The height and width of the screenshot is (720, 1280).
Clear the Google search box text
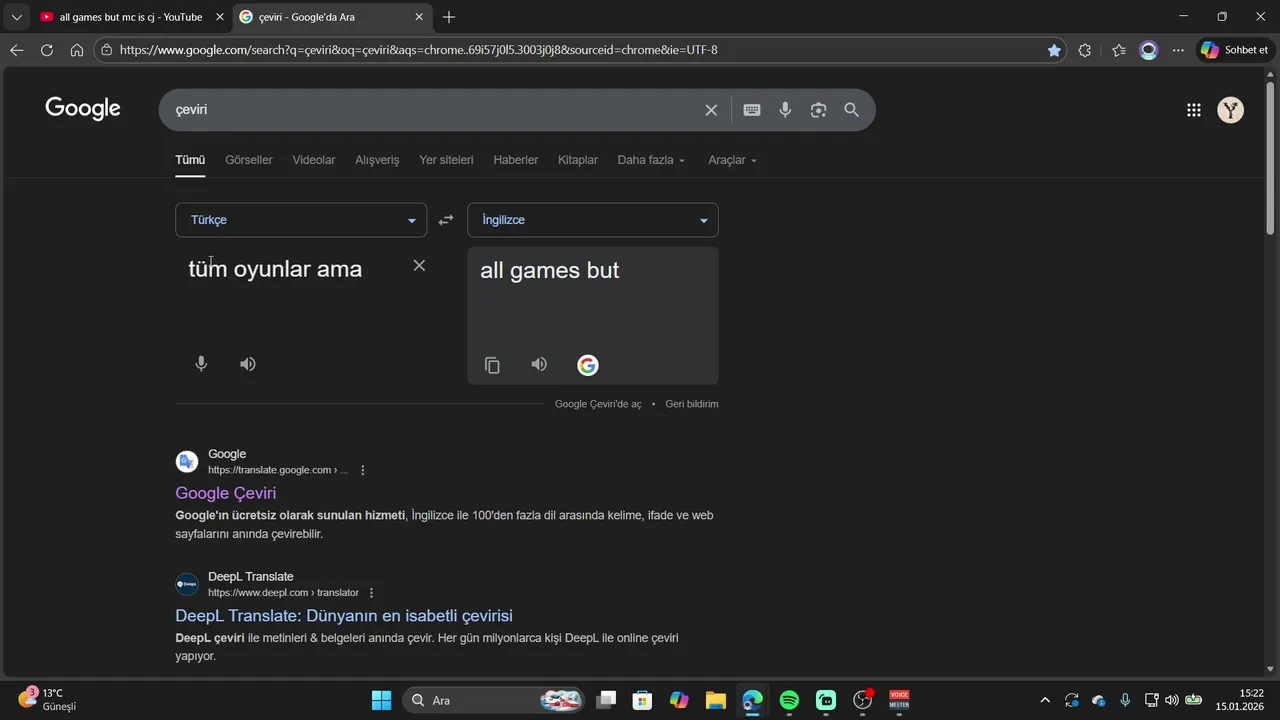tap(711, 110)
